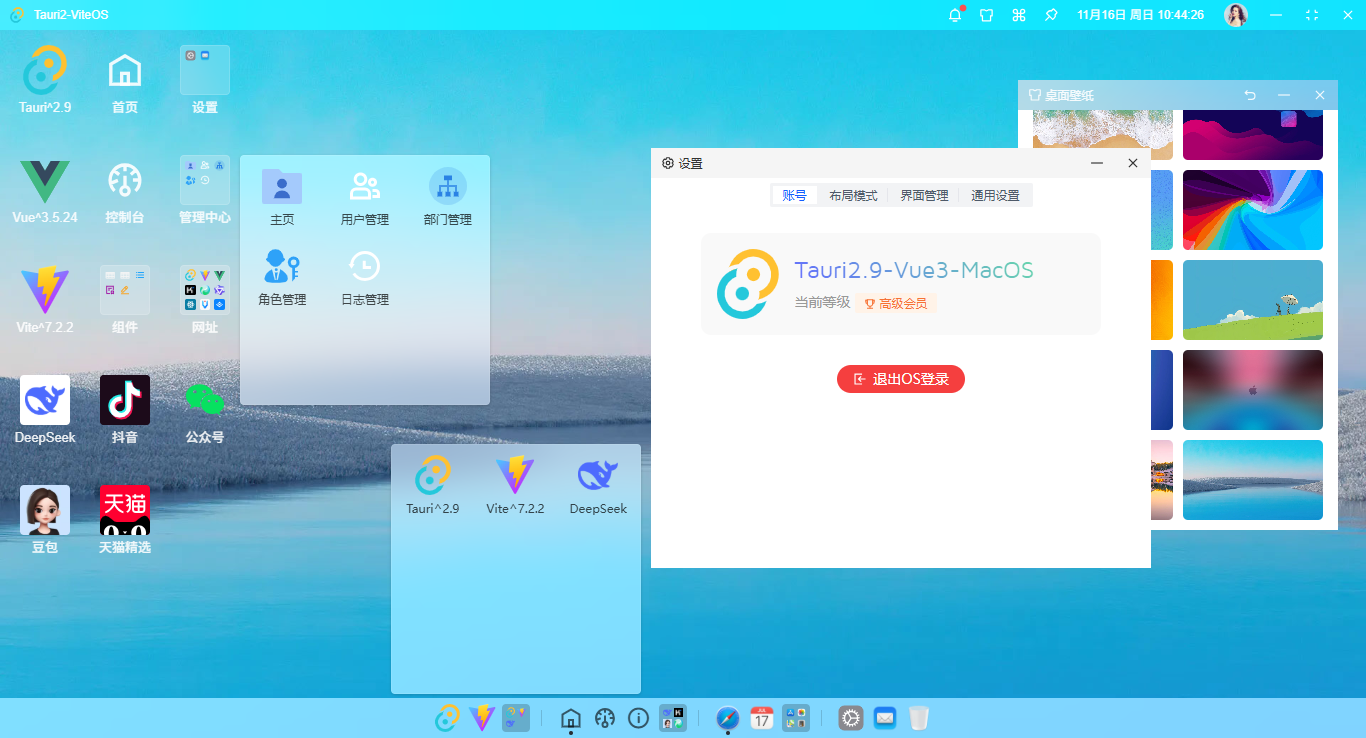Select the green landscape wallpaper thumbnail
This screenshot has width=1366, height=738.
tap(1253, 299)
